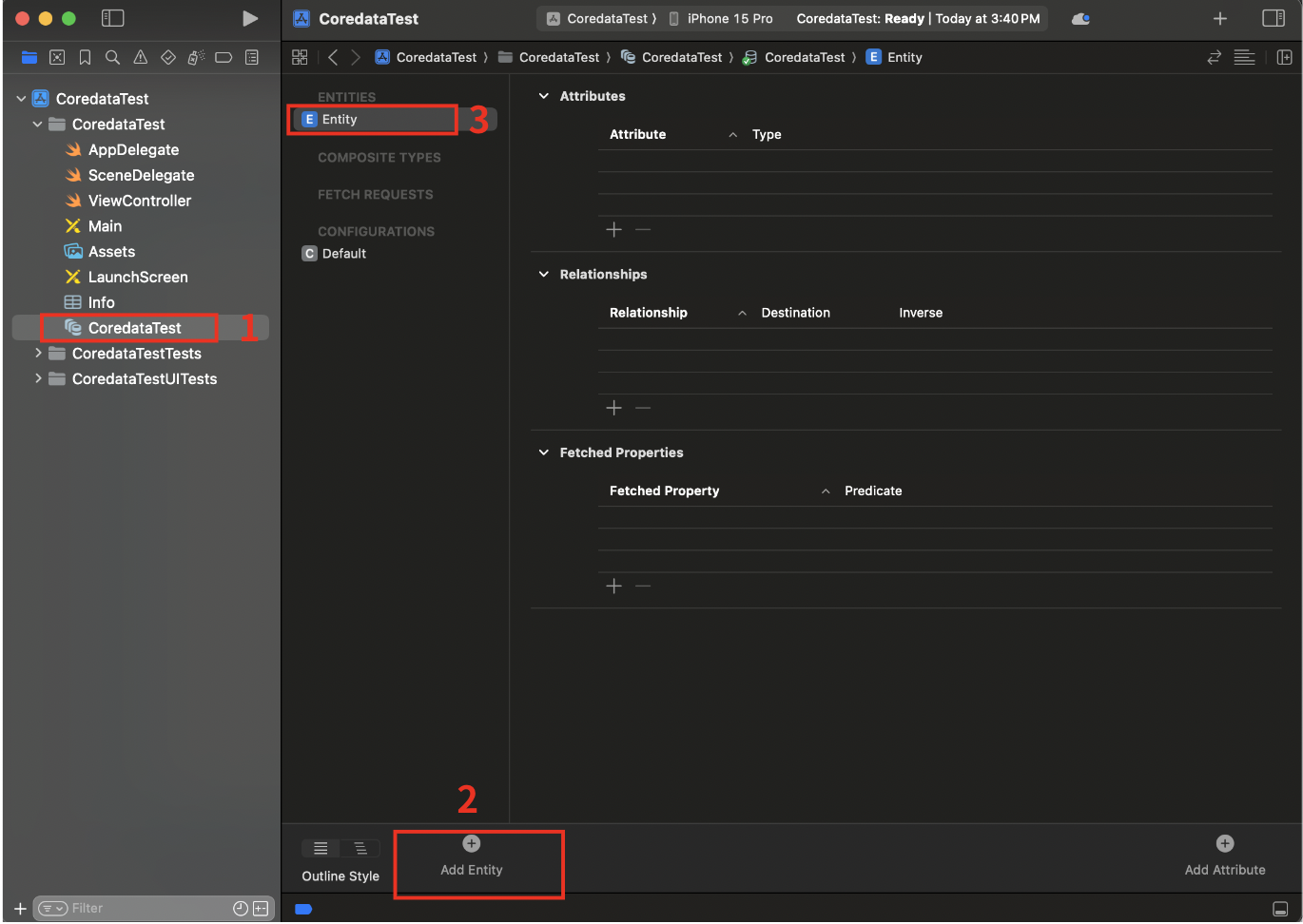Click the Library plus button in toolbar
This screenshot has height=924, width=1303.
[x=1220, y=18]
